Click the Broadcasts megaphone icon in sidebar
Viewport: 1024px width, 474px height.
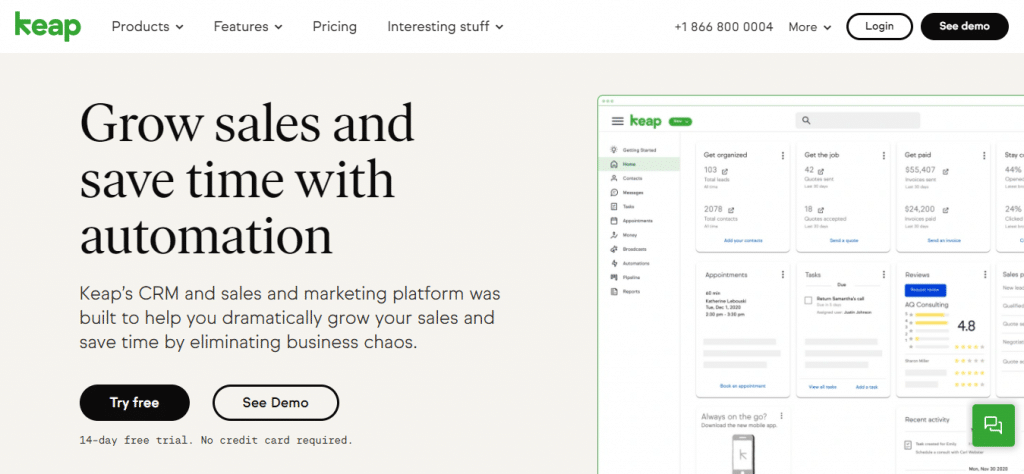pyautogui.click(x=613, y=249)
